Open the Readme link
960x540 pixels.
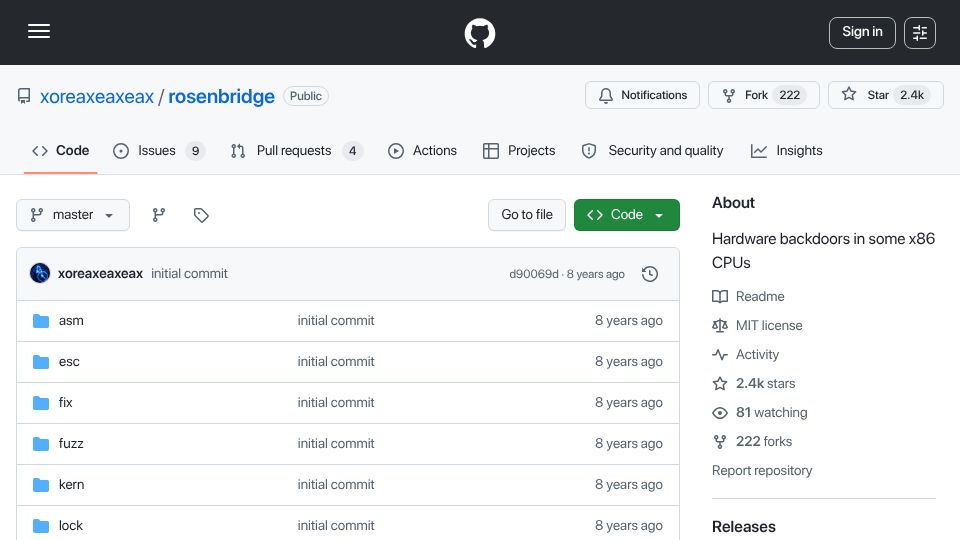[760, 296]
